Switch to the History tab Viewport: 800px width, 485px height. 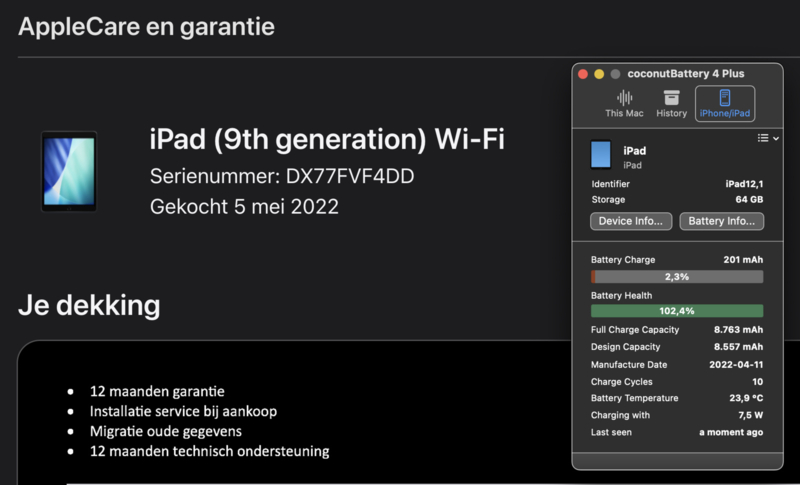point(671,104)
